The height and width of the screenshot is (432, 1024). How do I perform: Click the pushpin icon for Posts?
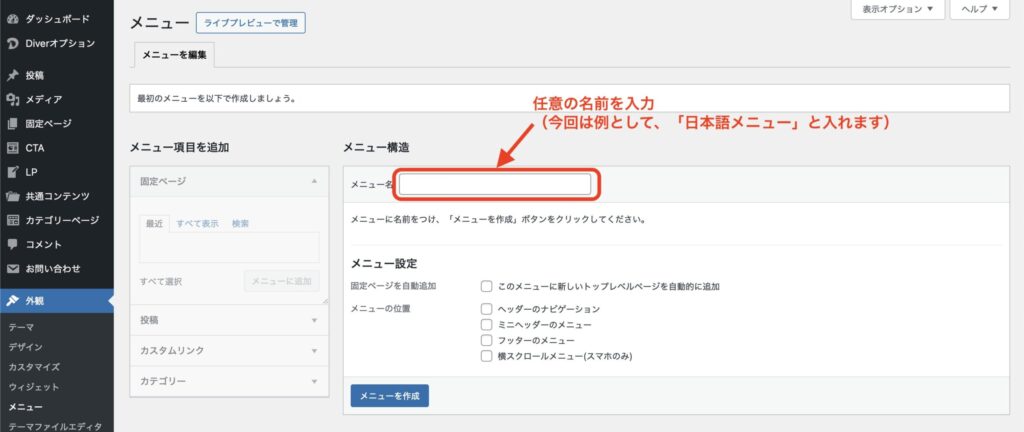[x=12, y=75]
